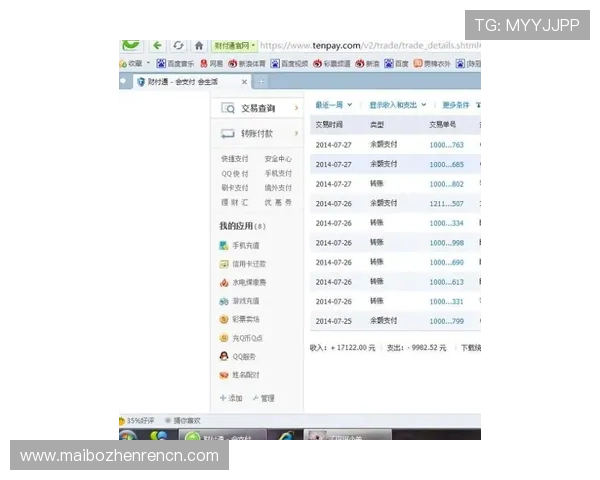
Task: Open a new browser tab
Action: 261,82
